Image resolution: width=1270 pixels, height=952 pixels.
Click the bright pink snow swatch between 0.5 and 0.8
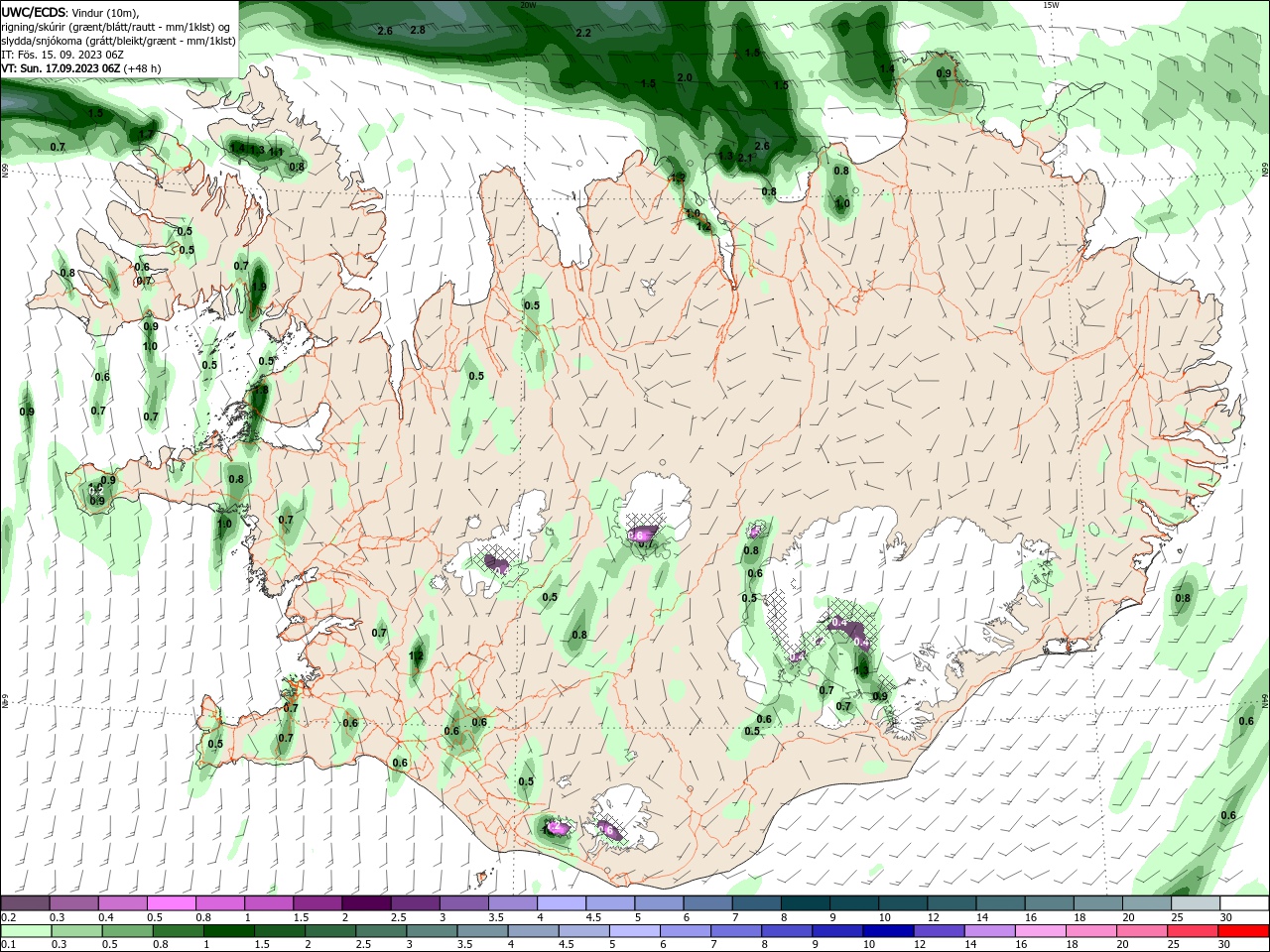click(171, 903)
